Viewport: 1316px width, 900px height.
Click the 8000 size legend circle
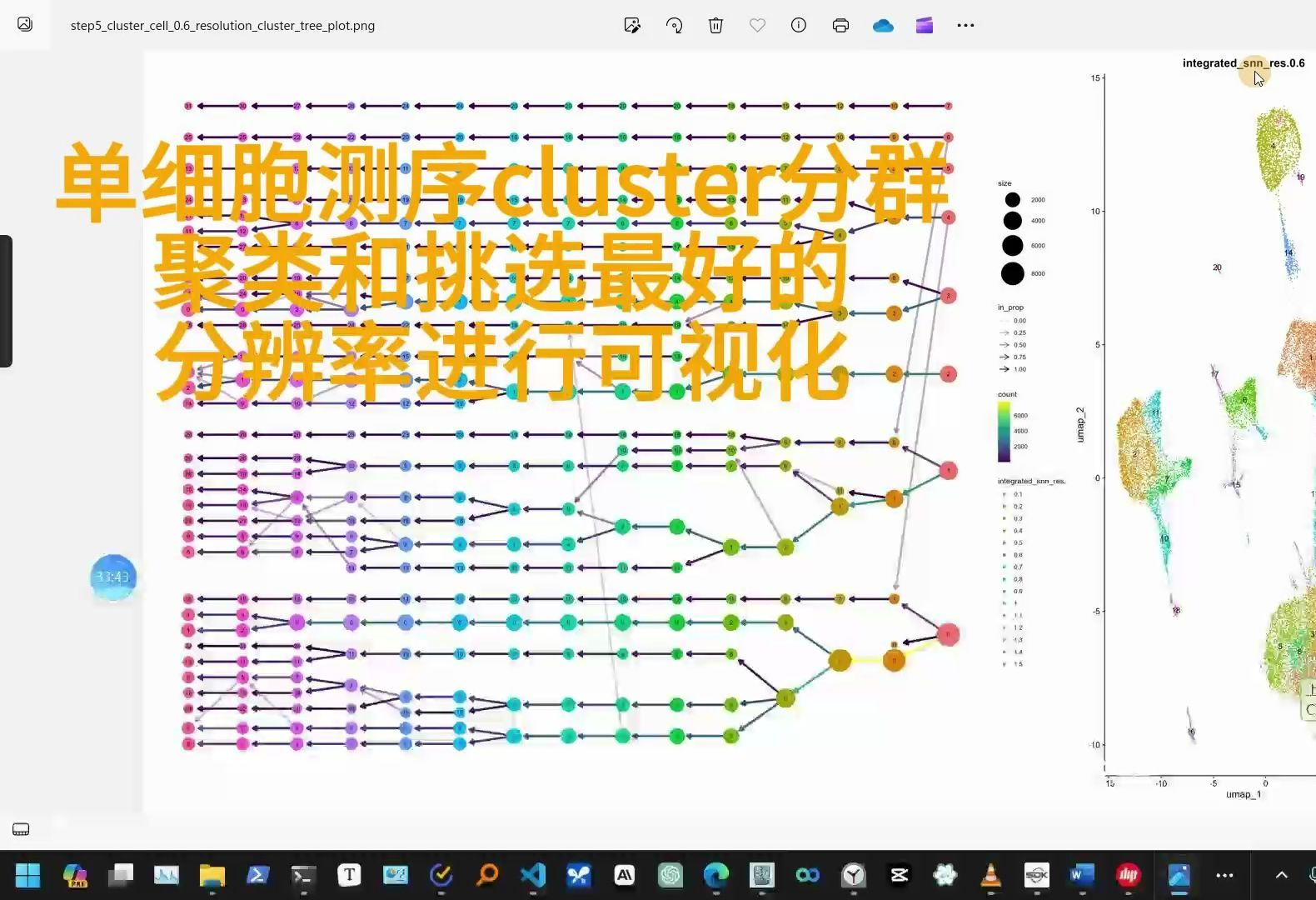(x=1013, y=273)
